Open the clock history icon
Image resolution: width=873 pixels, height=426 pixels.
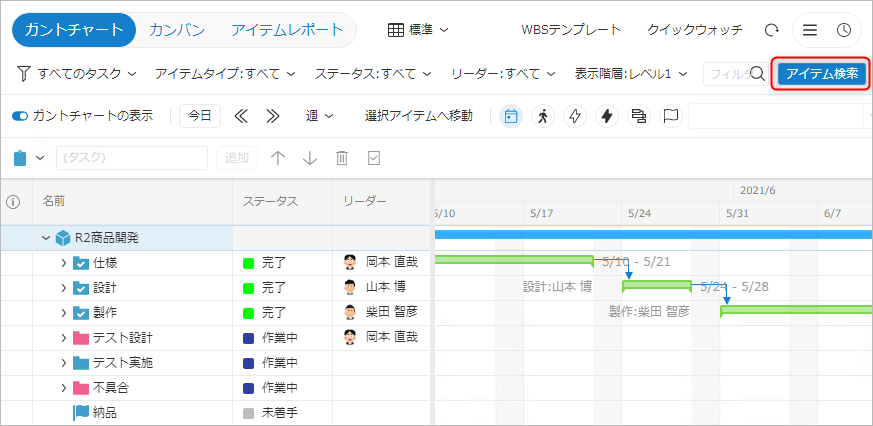pyautogui.click(x=843, y=30)
